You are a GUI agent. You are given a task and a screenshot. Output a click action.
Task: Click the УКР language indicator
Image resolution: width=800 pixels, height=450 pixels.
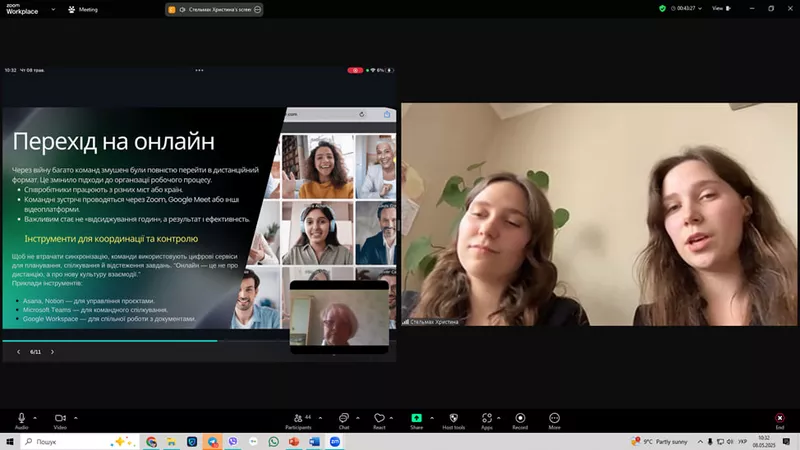pos(742,442)
